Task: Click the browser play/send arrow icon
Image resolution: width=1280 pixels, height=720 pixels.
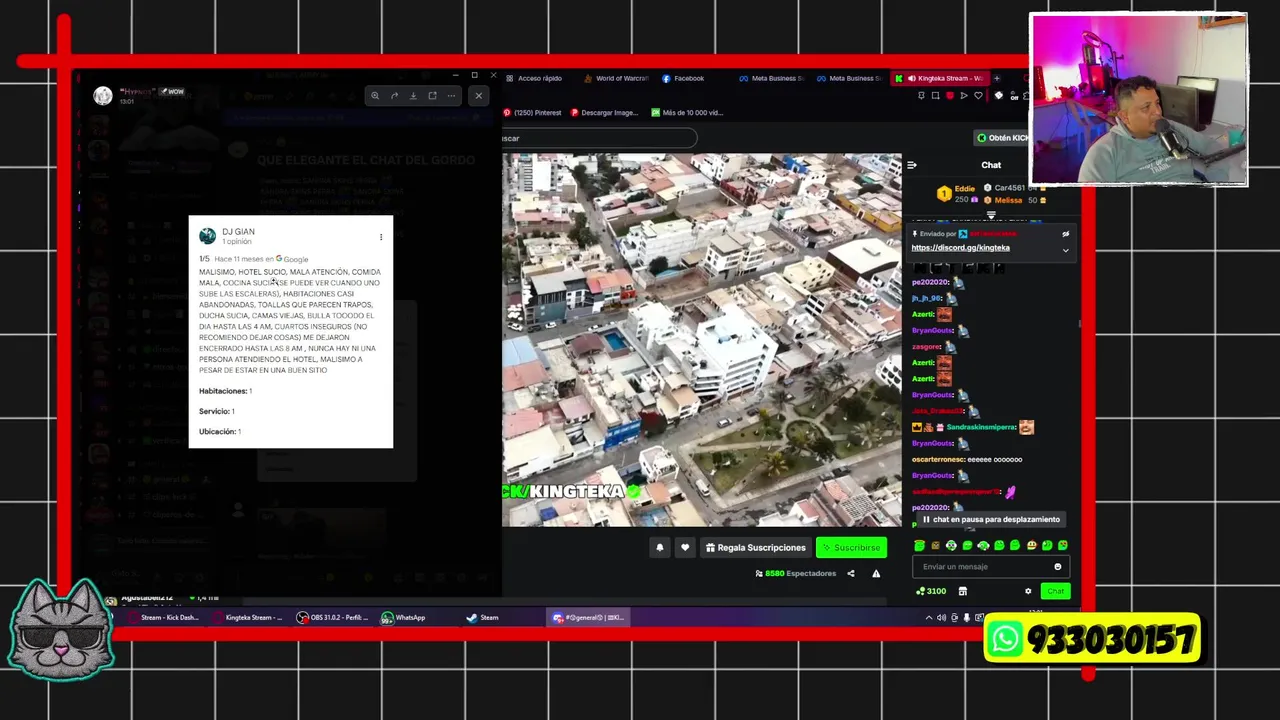Action: (964, 96)
